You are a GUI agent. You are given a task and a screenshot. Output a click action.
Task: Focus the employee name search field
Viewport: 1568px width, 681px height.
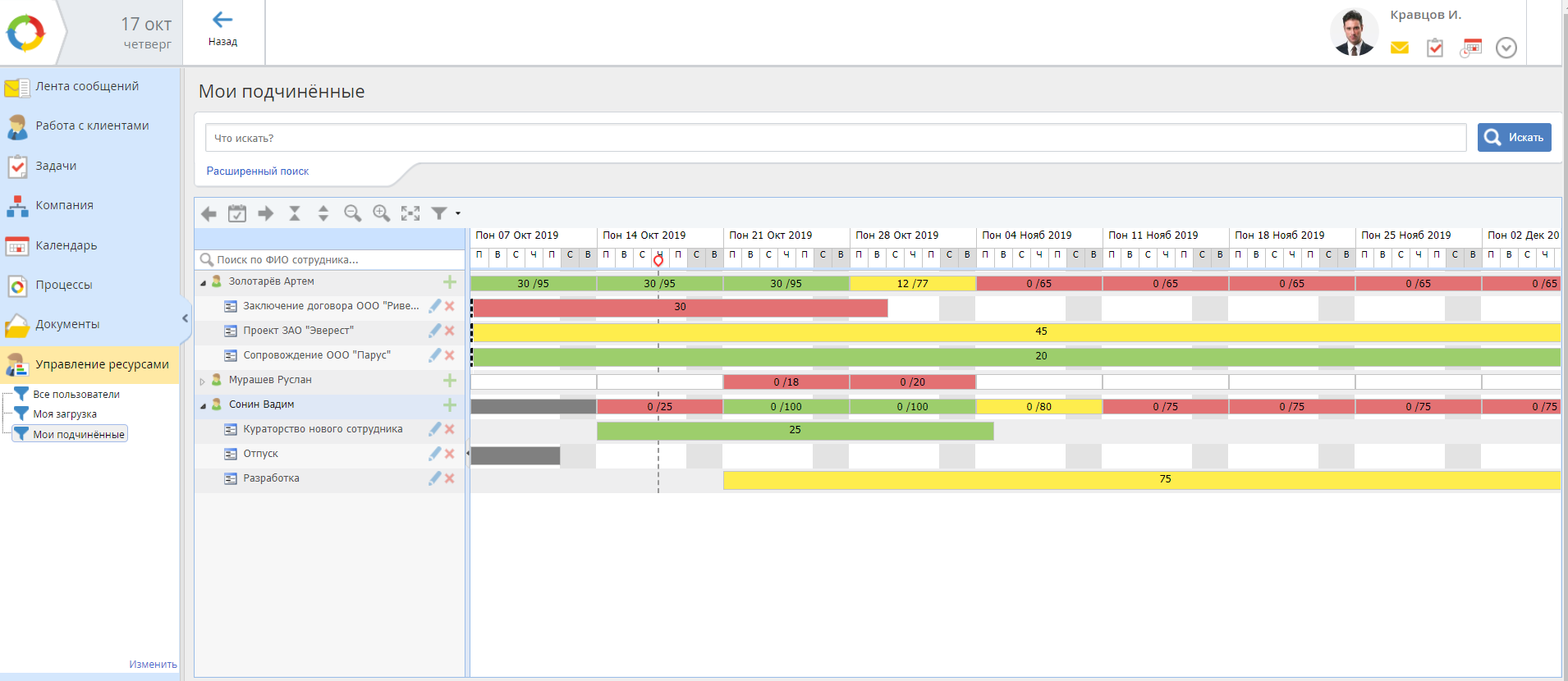pyautogui.click(x=328, y=260)
